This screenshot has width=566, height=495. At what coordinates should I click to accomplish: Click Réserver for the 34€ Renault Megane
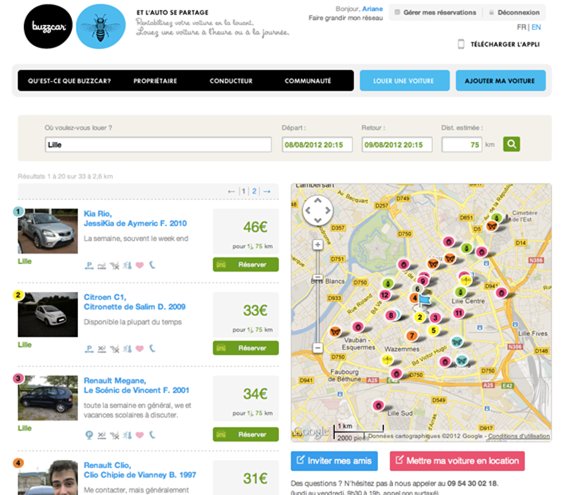[x=245, y=434]
